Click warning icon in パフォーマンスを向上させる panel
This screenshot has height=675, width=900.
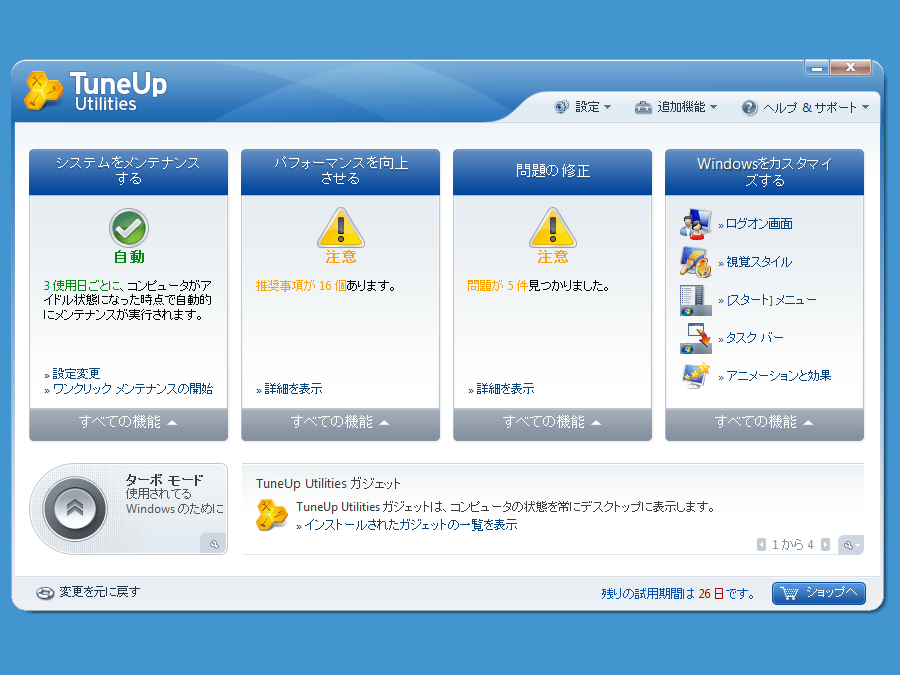click(341, 227)
